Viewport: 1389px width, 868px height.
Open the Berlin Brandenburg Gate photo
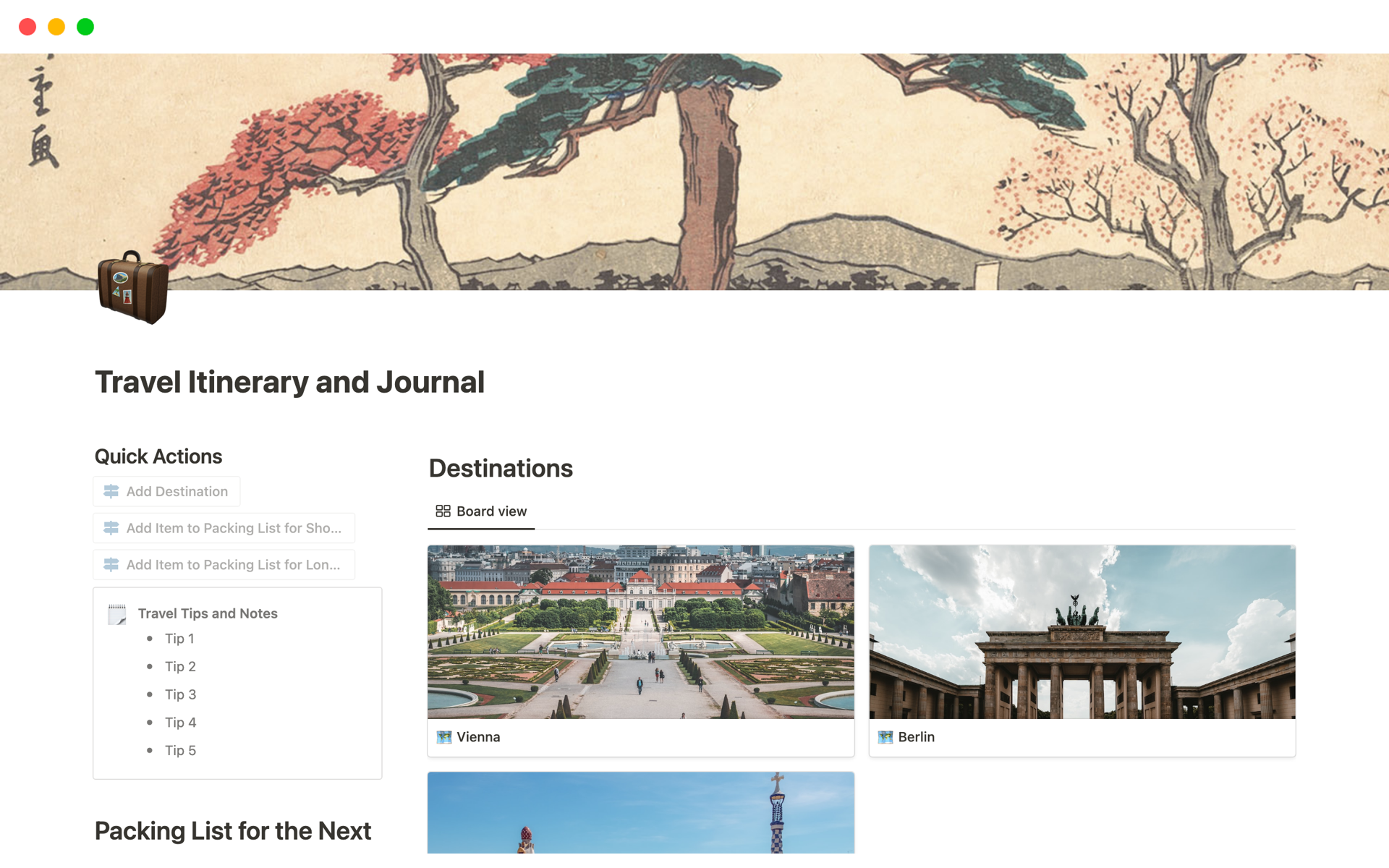click(x=1082, y=632)
